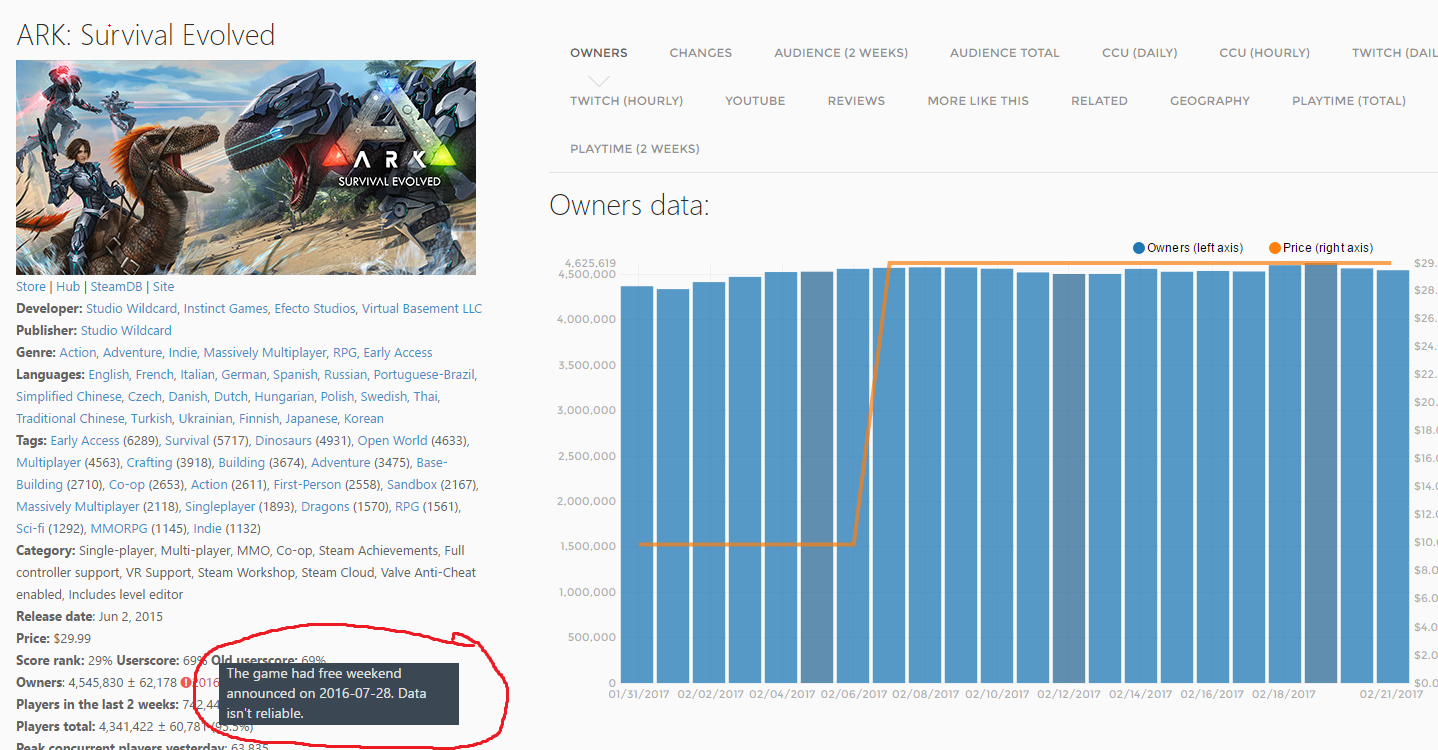The image size is (1438, 750).
Task: Select the Simplified Chinese language link
Action: tap(68, 397)
